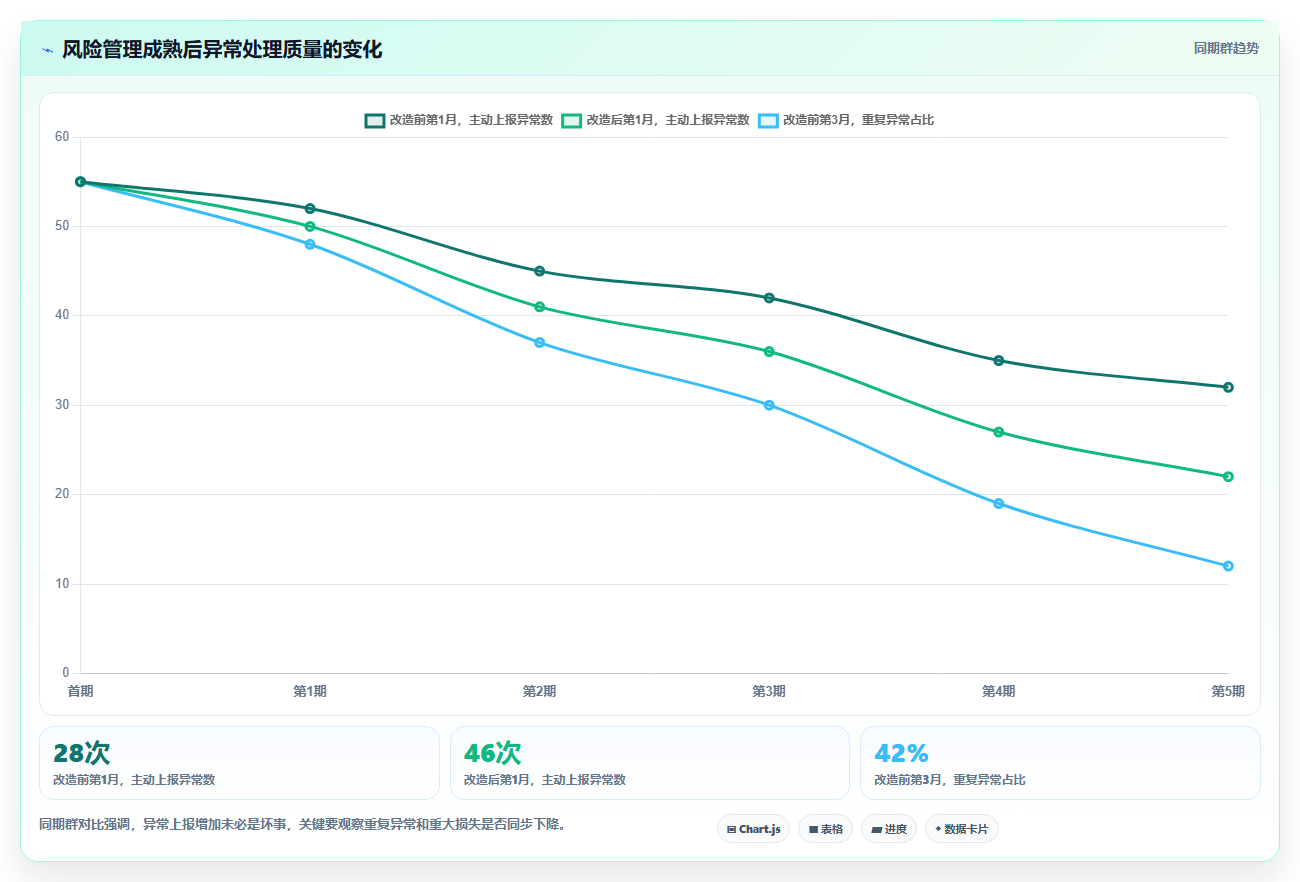Screen dimensions: 1300x882
Task: Click the title 风险管理成熟后异常处理质量的变化
Action: click(x=222, y=49)
